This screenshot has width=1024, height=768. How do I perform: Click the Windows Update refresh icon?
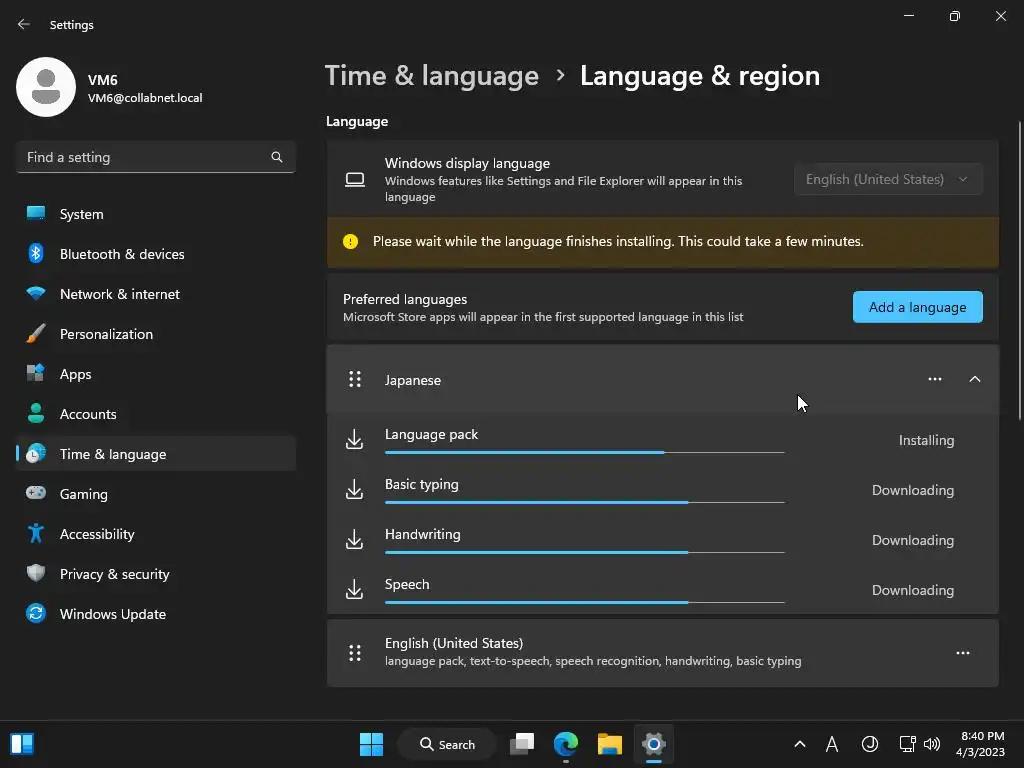(36, 613)
